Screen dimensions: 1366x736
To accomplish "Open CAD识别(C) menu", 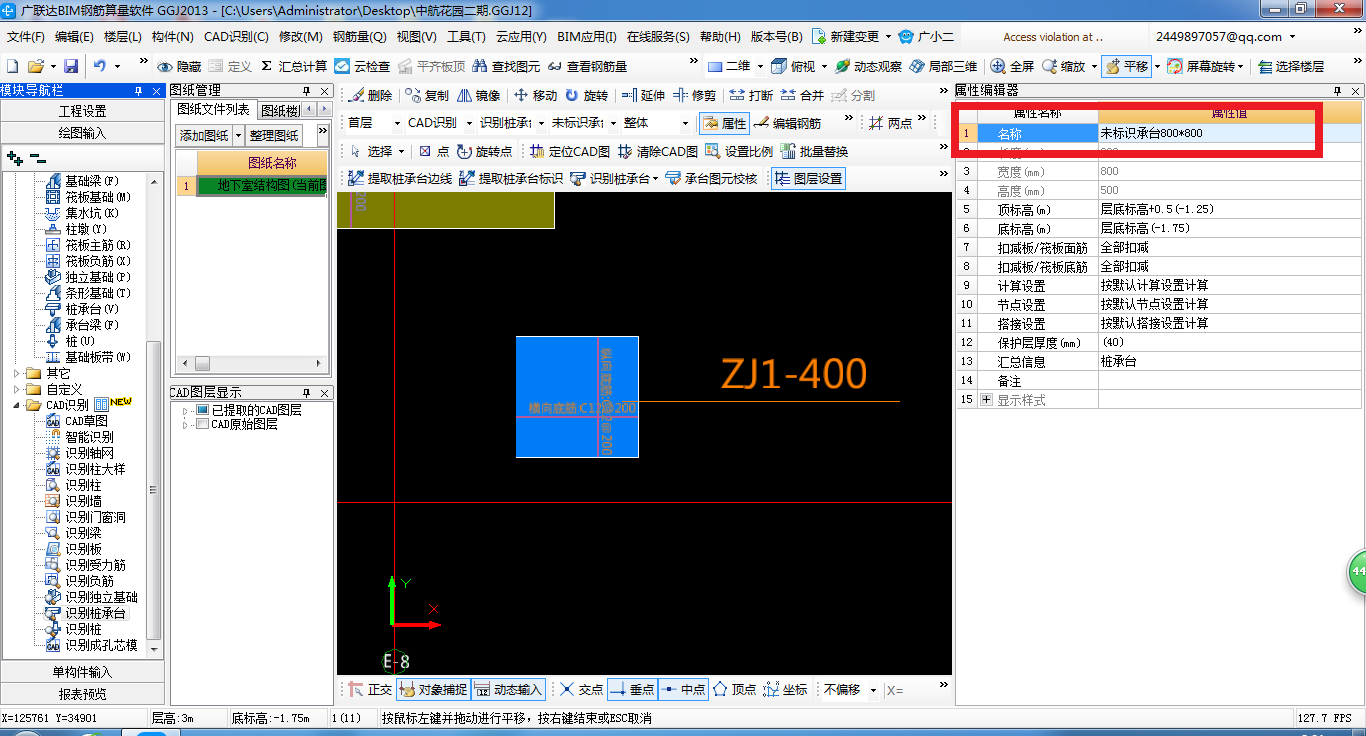I will coord(236,37).
